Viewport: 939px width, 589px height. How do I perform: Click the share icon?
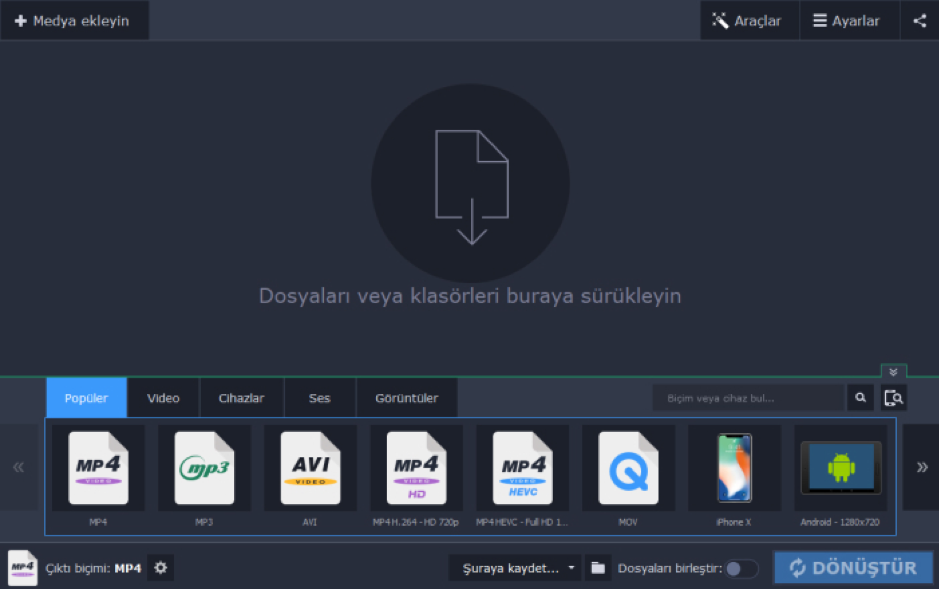pos(920,20)
